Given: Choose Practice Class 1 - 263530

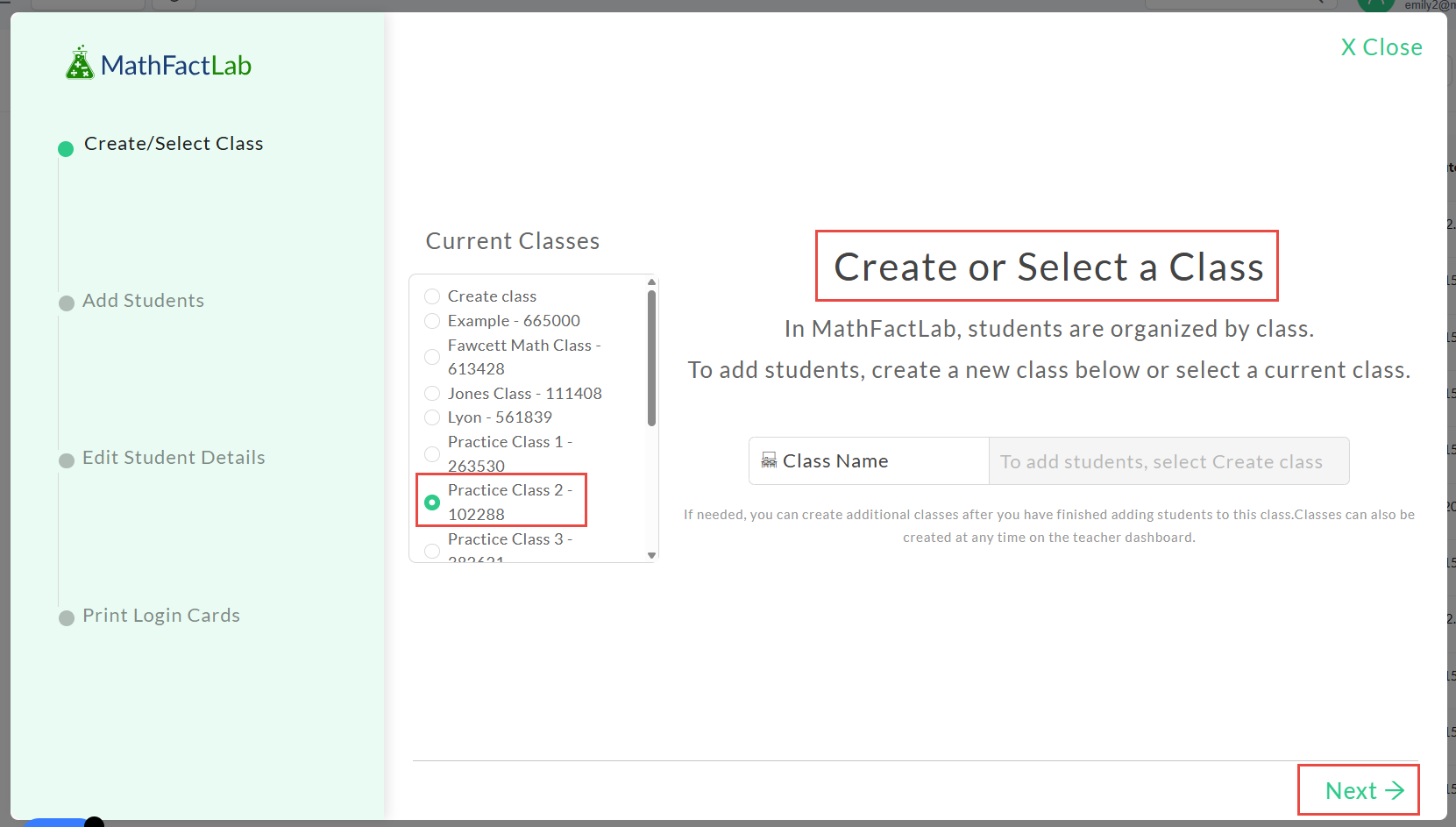Looking at the screenshot, I should [x=432, y=454].
